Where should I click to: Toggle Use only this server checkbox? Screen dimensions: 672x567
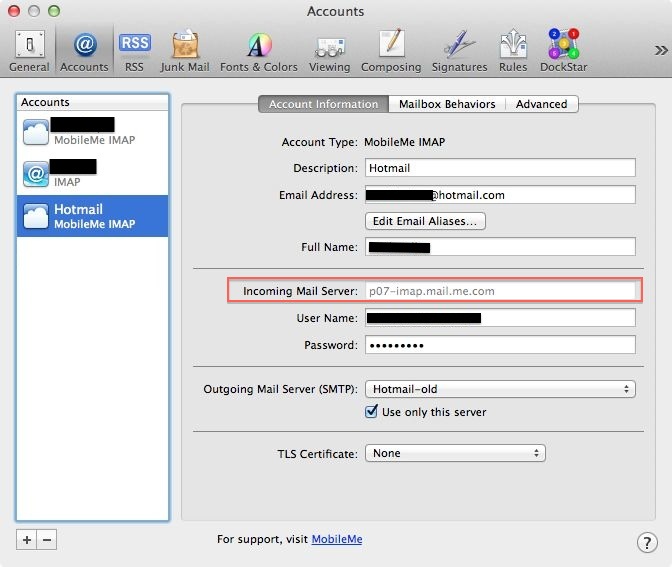[x=371, y=412]
